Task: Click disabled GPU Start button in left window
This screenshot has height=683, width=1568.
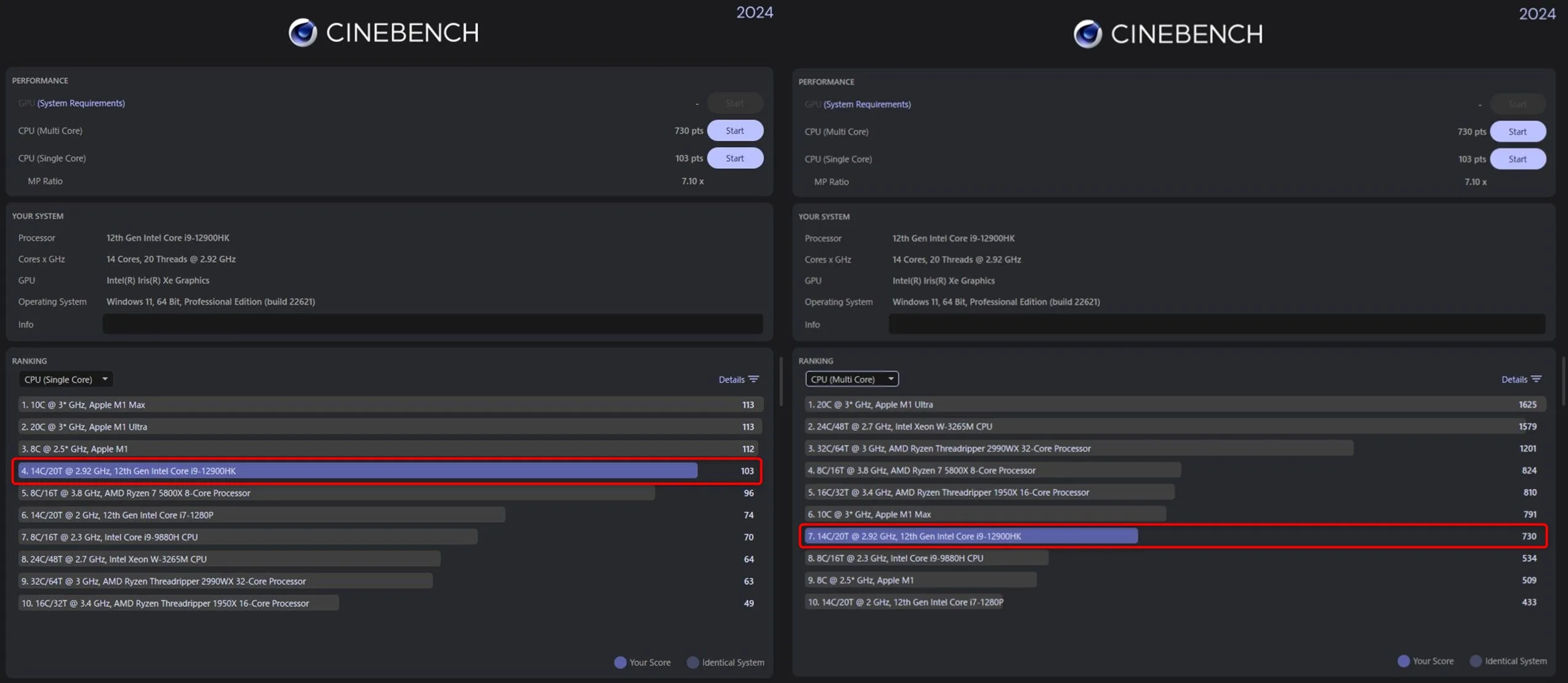Action: click(x=735, y=103)
